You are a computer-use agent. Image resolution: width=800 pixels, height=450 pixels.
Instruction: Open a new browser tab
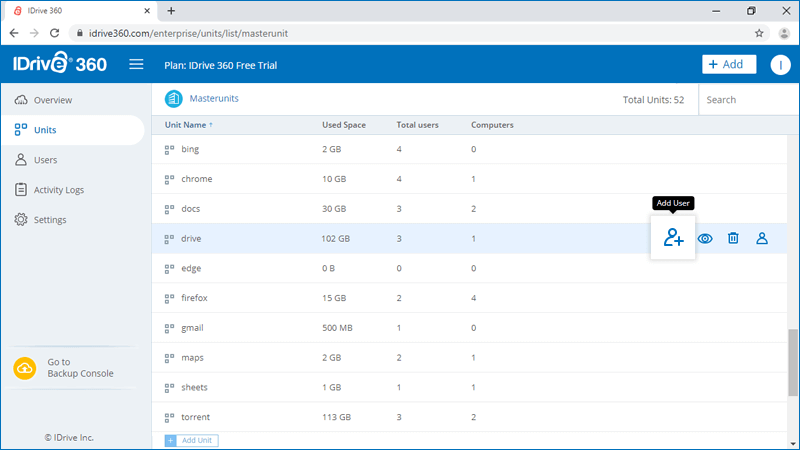(171, 11)
